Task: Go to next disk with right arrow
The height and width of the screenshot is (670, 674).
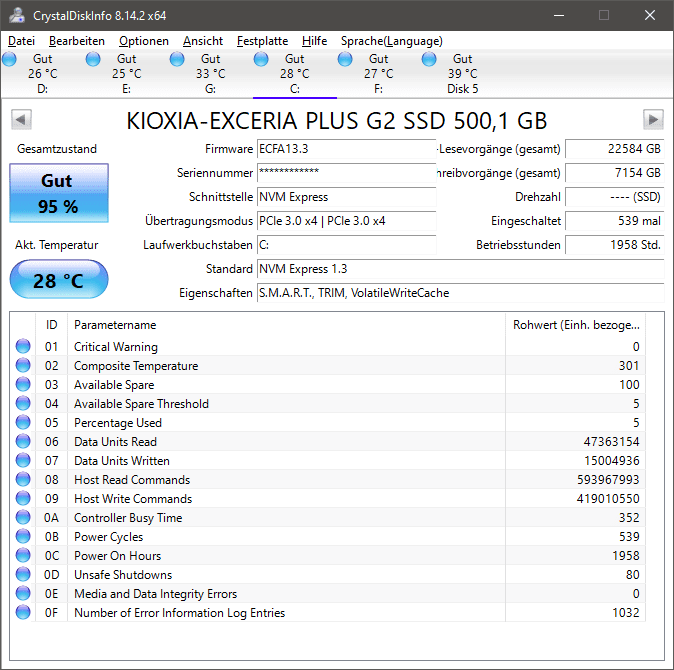Action: [x=653, y=119]
